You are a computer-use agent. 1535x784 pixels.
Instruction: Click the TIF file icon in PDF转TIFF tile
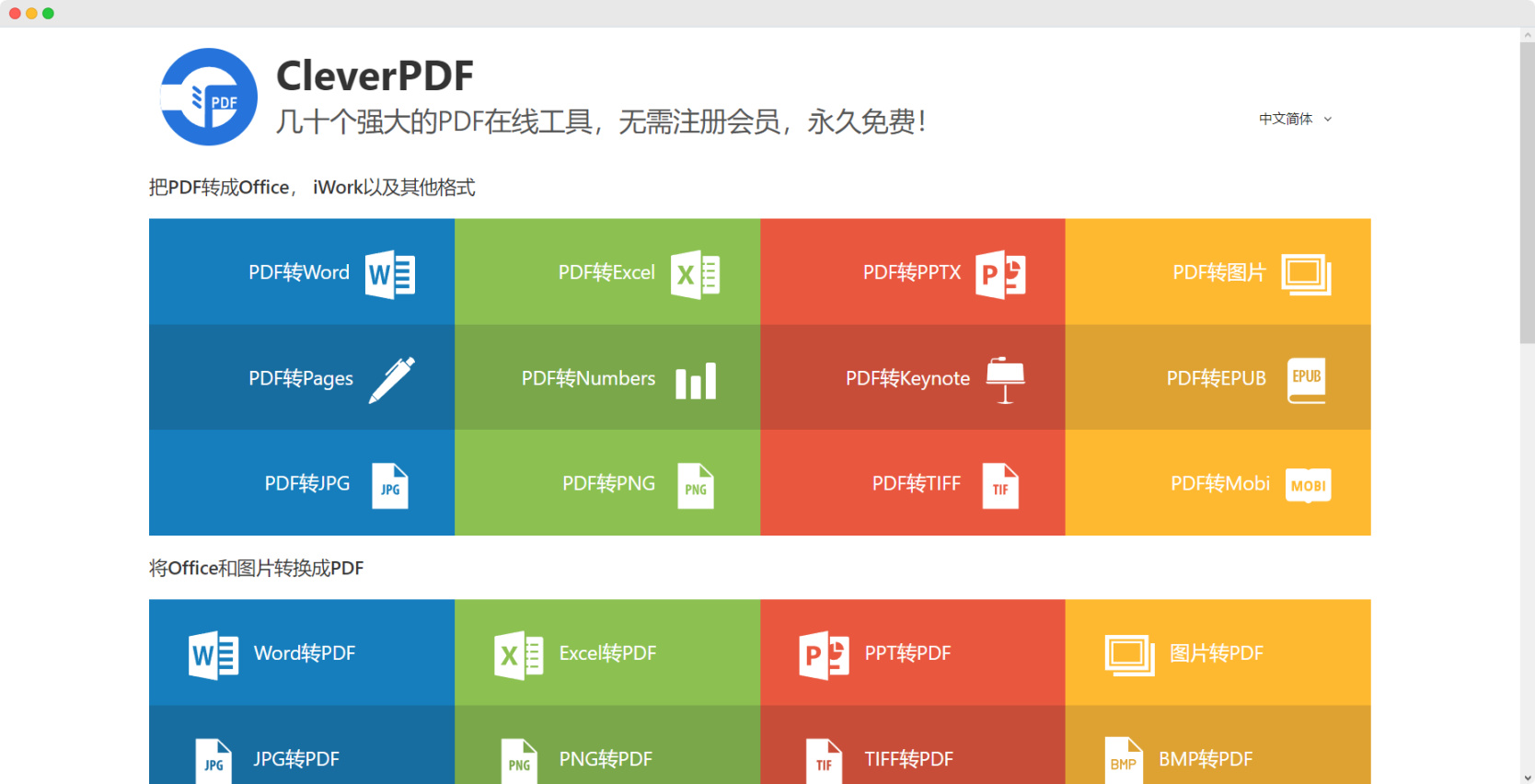pyautogui.click(x=1000, y=486)
